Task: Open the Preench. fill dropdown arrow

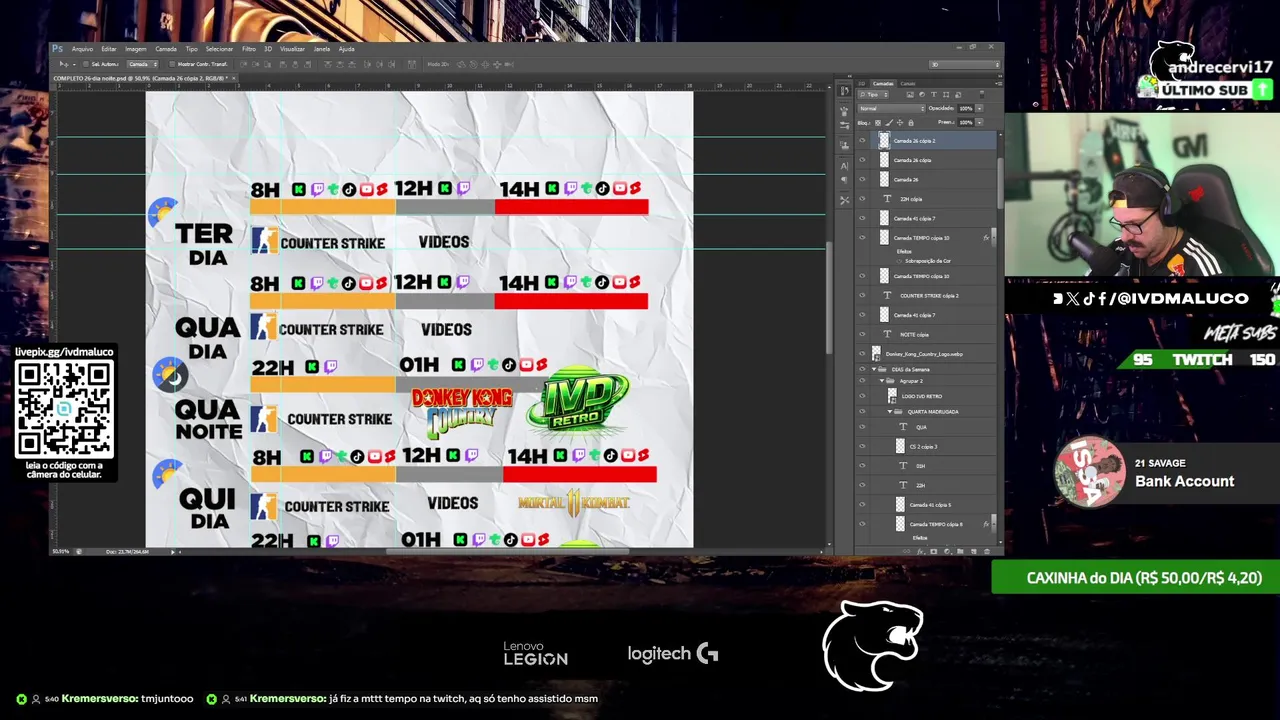Action: click(979, 122)
